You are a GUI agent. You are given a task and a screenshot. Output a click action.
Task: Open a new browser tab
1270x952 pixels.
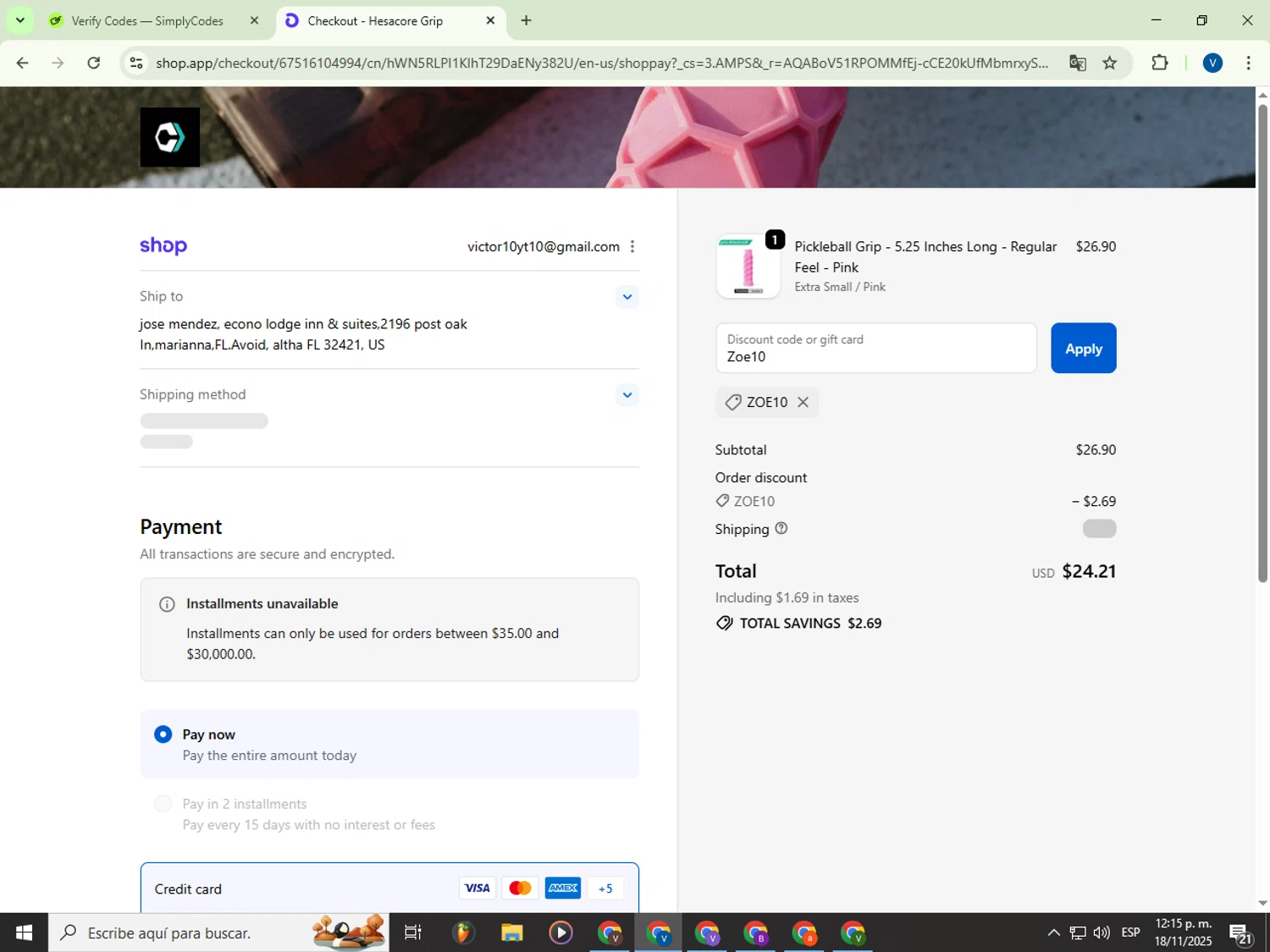tap(526, 20)
